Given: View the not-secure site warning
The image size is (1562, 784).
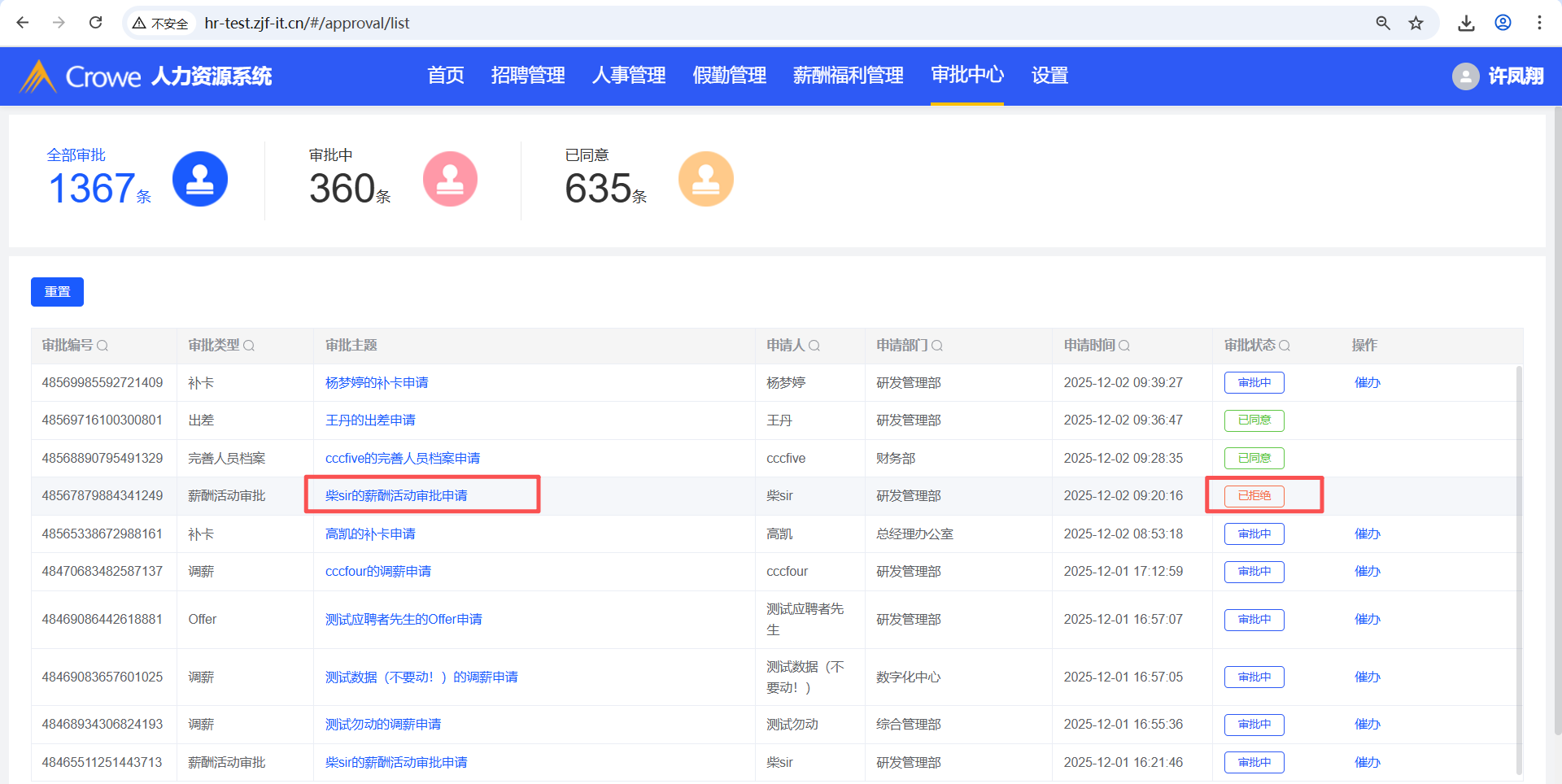Looking at the screenshot, I should [160, 24].
